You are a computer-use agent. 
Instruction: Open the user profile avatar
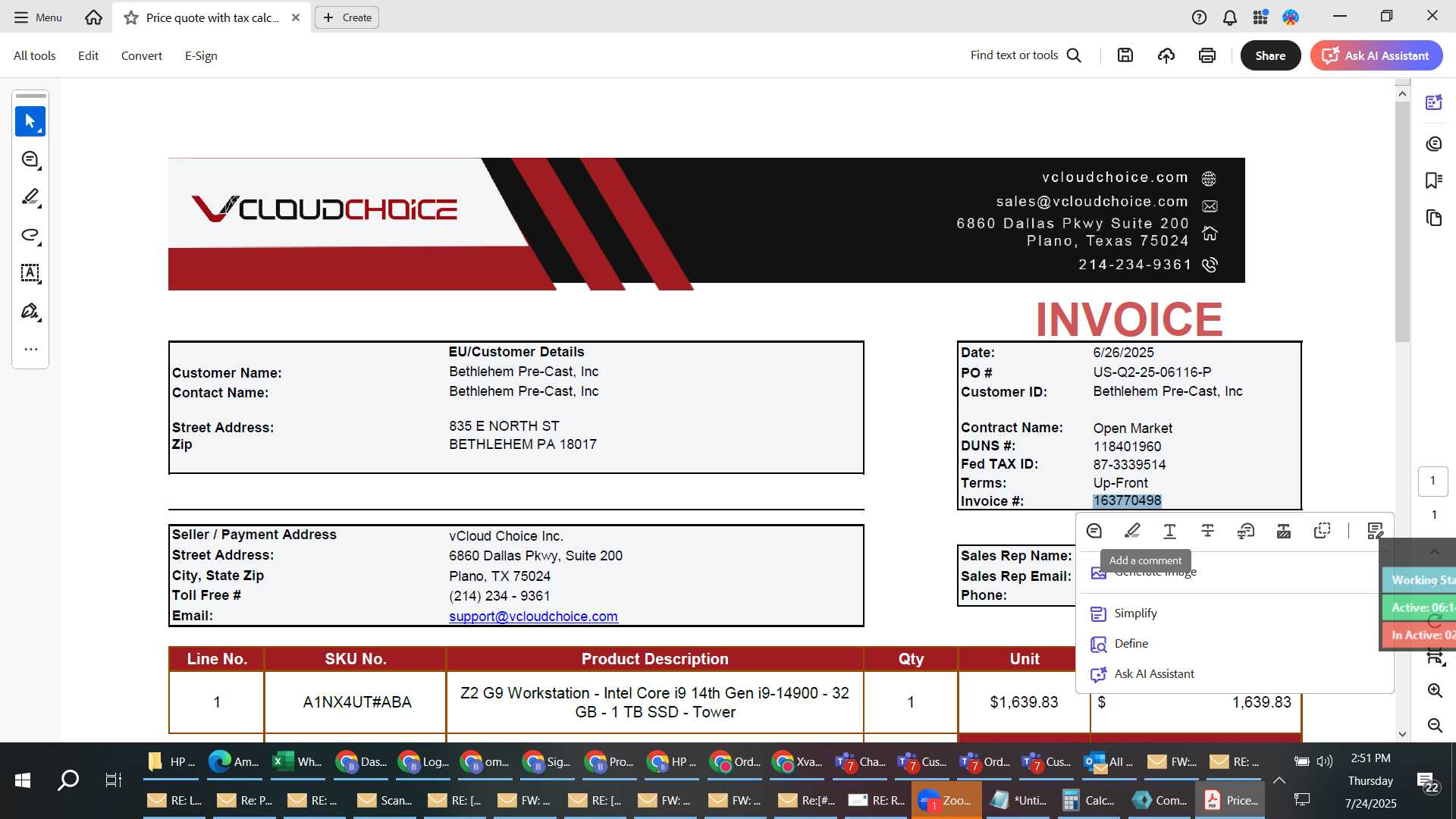[1291, 17]
